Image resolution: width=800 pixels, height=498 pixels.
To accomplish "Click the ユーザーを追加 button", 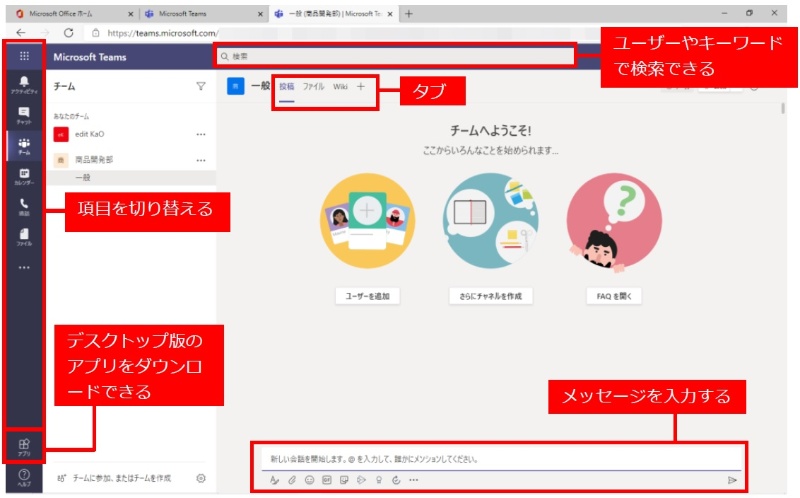I will tap(366, 296).
